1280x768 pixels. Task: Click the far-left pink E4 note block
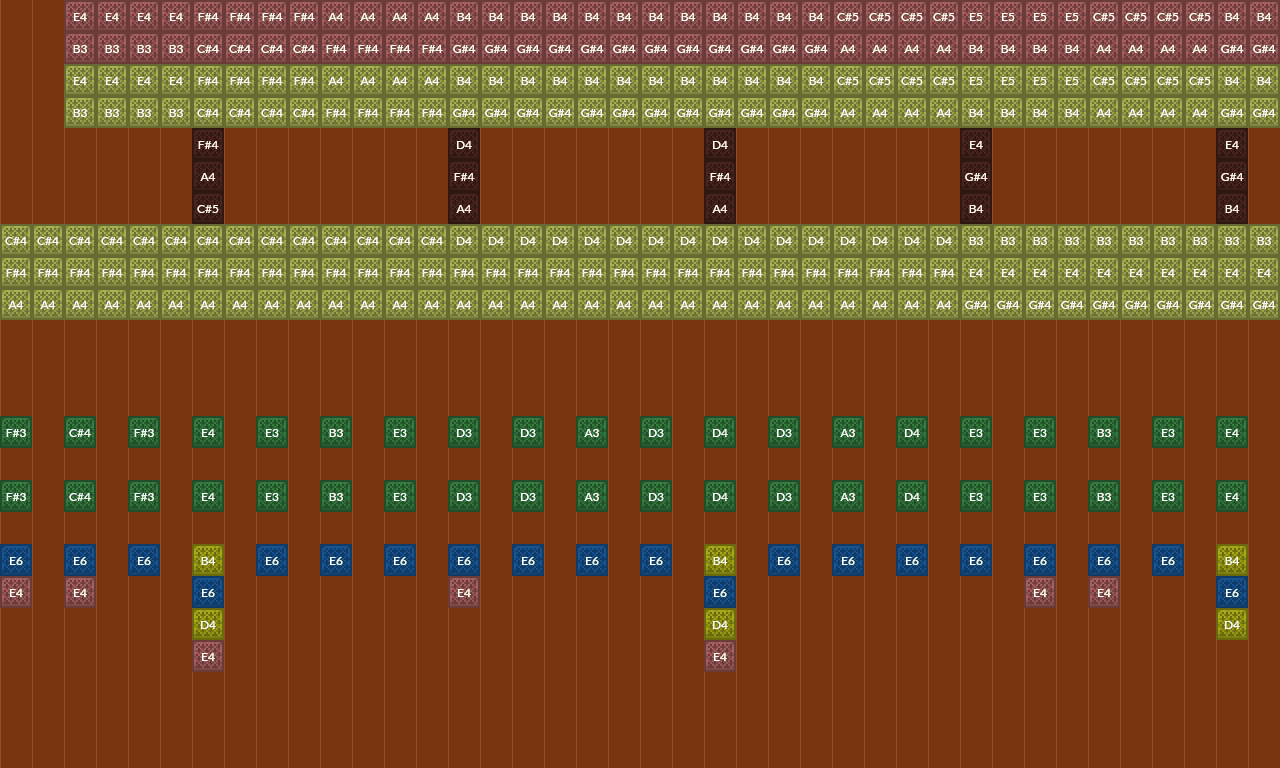click(16, 592)
